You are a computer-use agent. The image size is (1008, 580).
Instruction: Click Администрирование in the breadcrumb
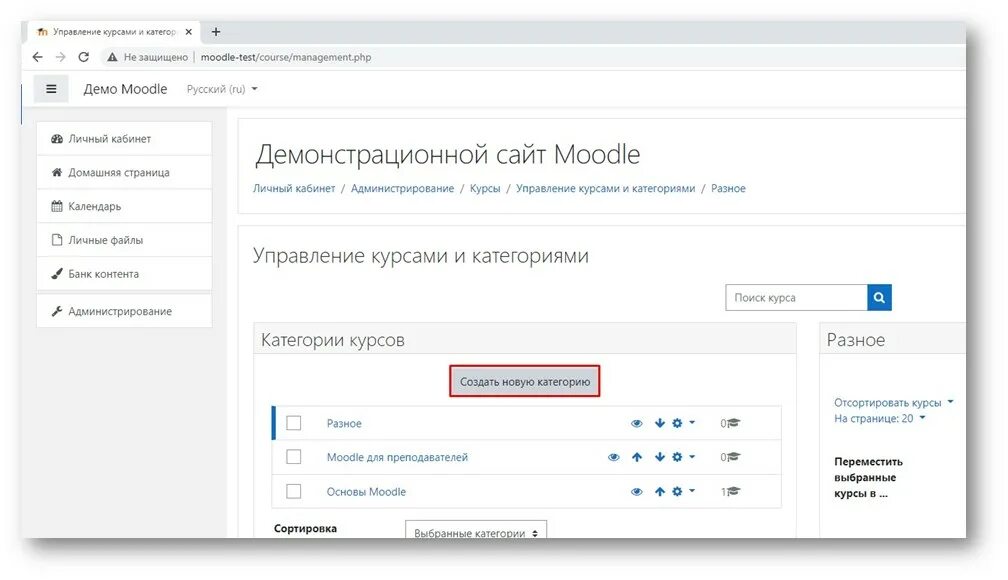(x=402, y=188)
